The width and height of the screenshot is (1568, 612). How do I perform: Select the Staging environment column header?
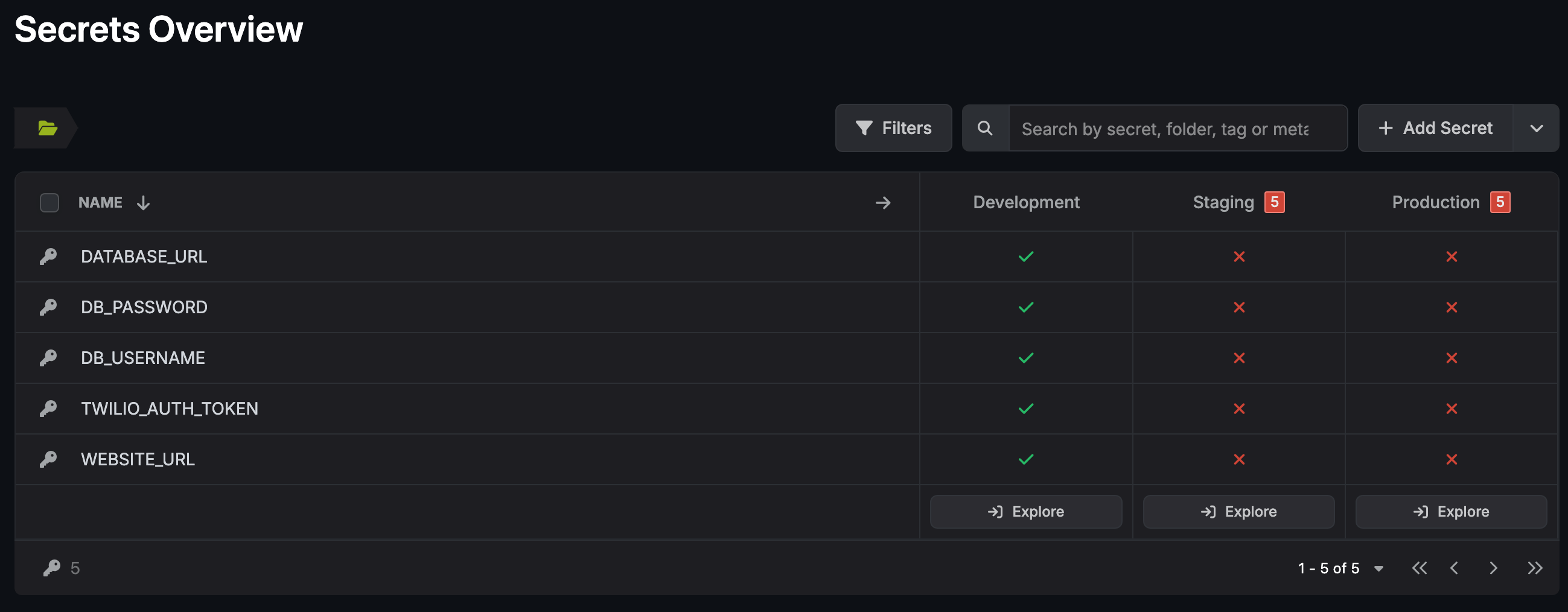[x=1223, y=202]
